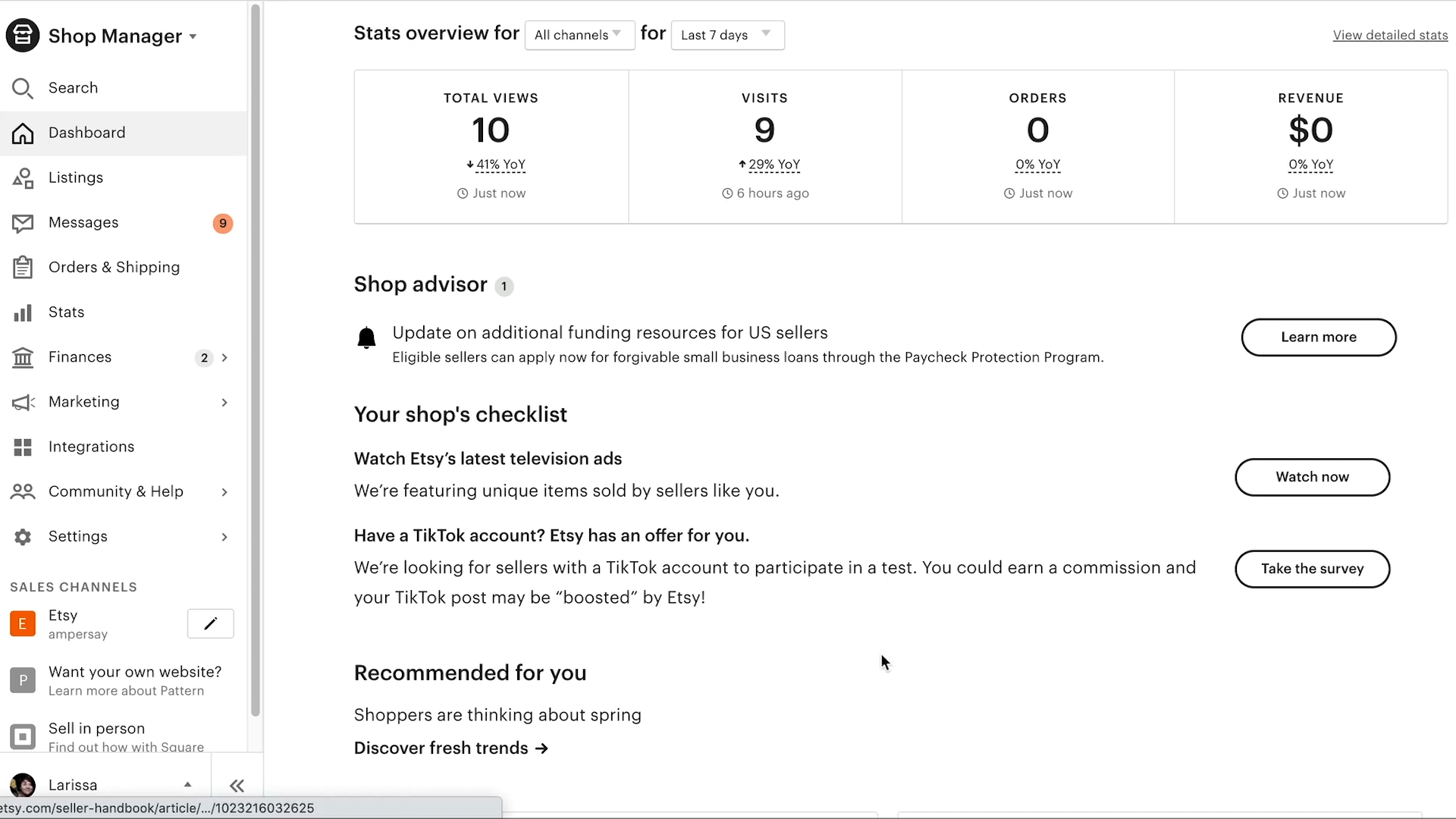Open the All channels dropdown
1456x819 pixels.
[x=579, y=35]
